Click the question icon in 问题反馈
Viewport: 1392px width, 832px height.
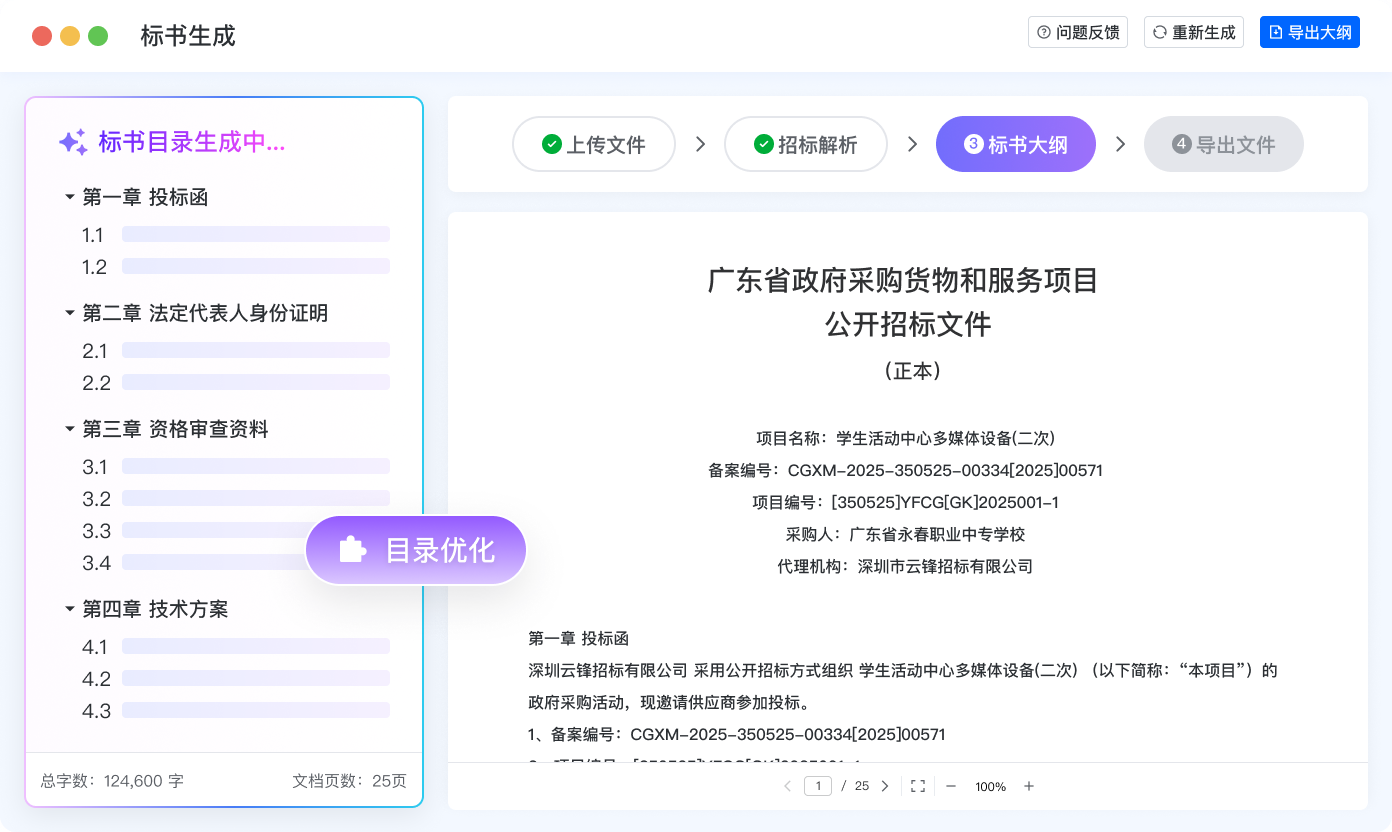coord(1044,32)
